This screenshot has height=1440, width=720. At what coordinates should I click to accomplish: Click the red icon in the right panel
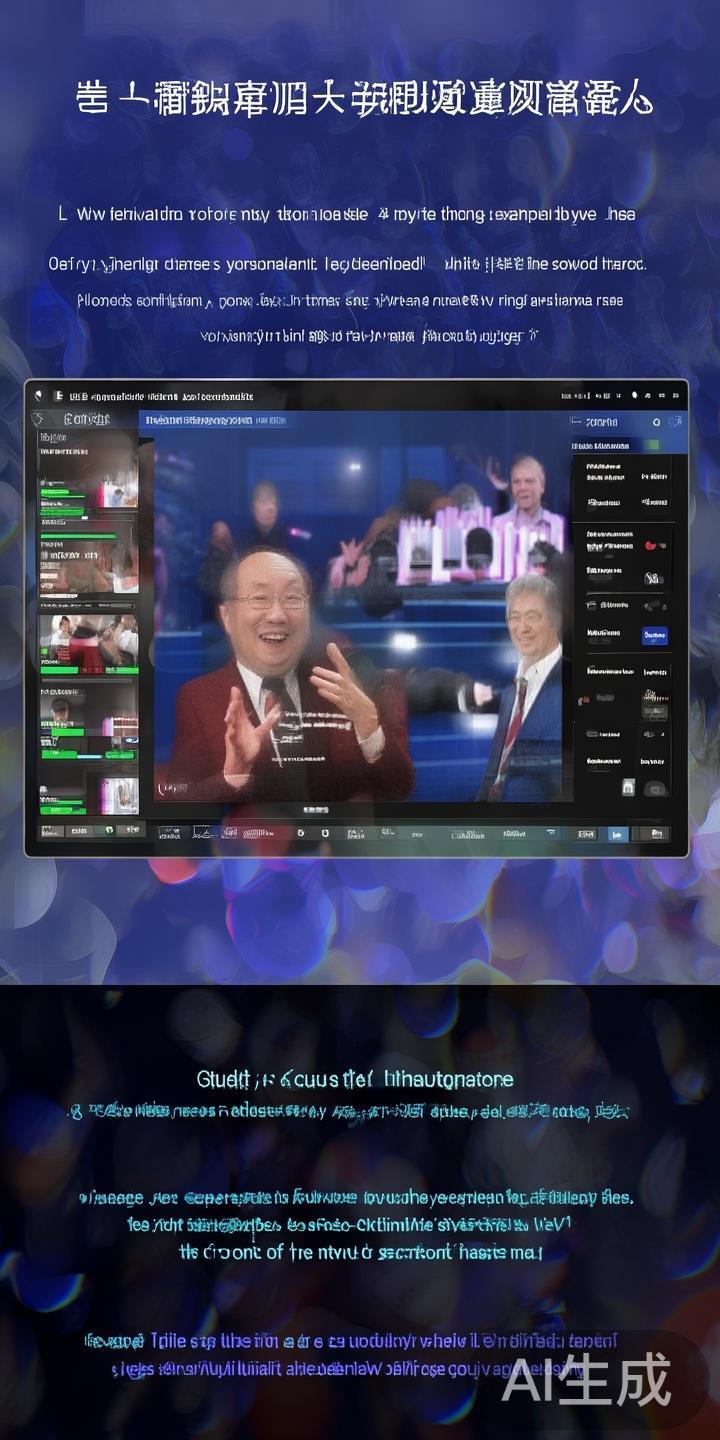point(653,546)
